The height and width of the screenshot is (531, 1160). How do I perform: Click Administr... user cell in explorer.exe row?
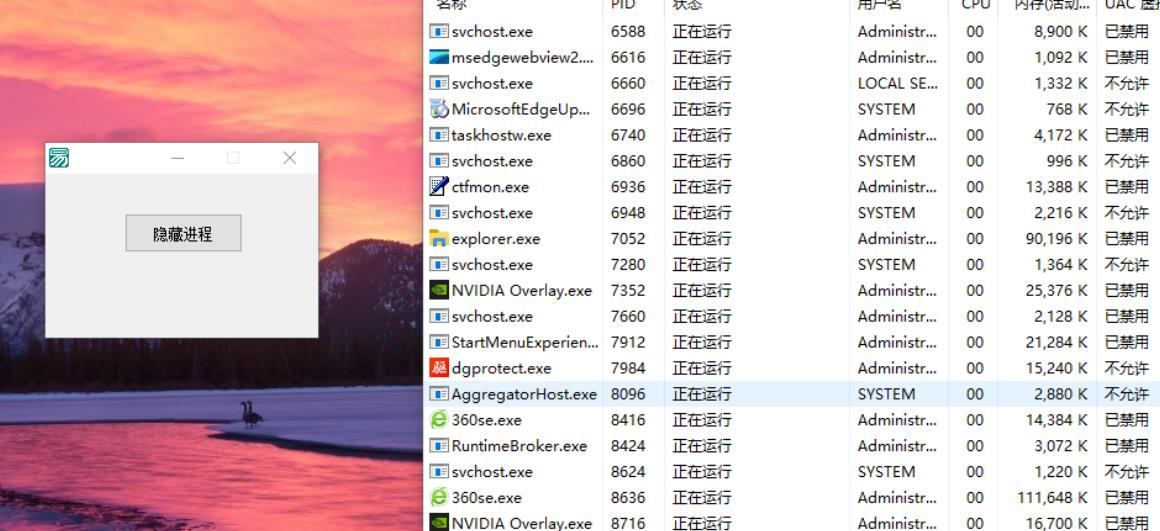[x=897, y=239]
